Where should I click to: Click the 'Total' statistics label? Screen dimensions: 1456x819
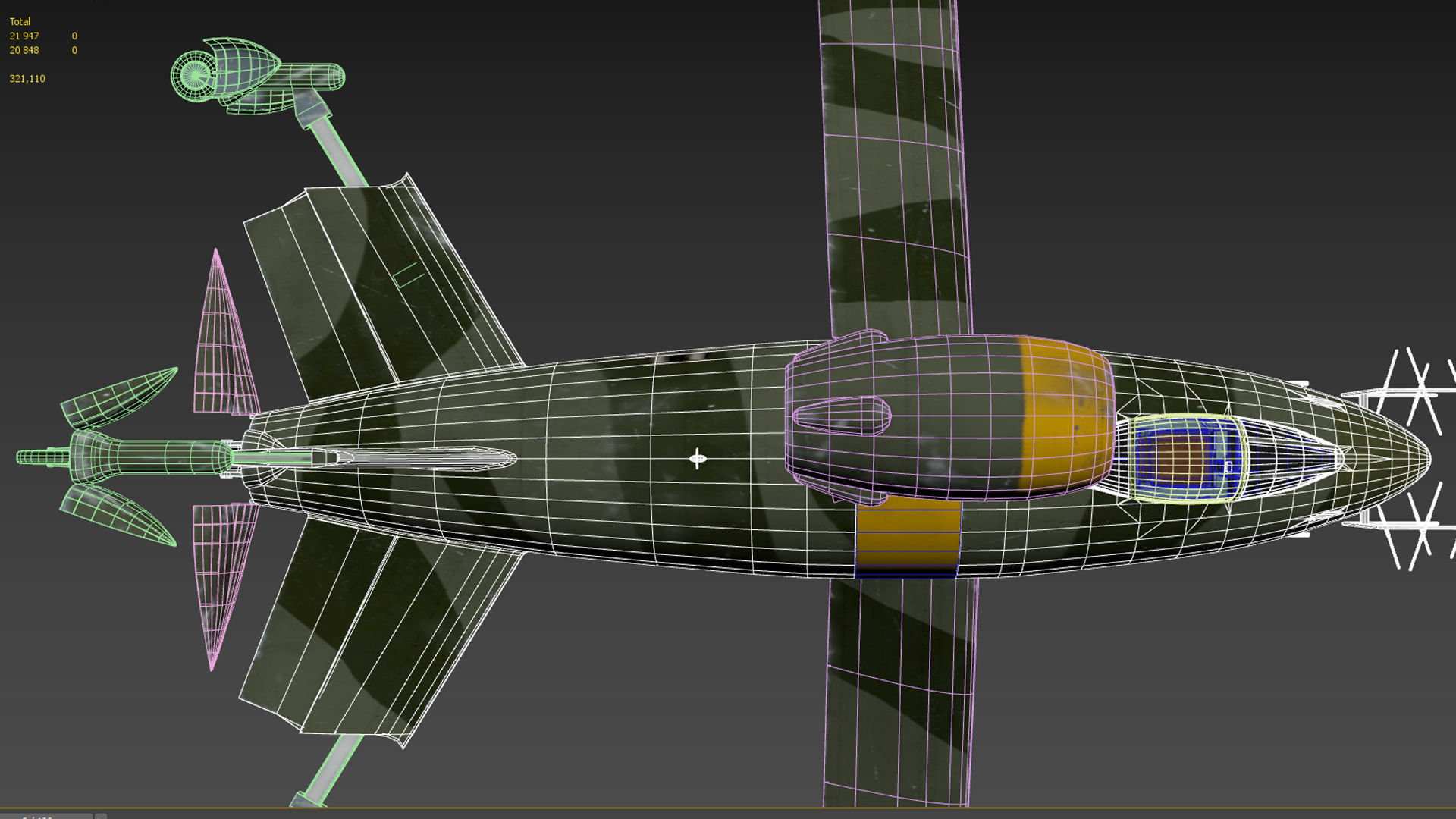point(20,21)
